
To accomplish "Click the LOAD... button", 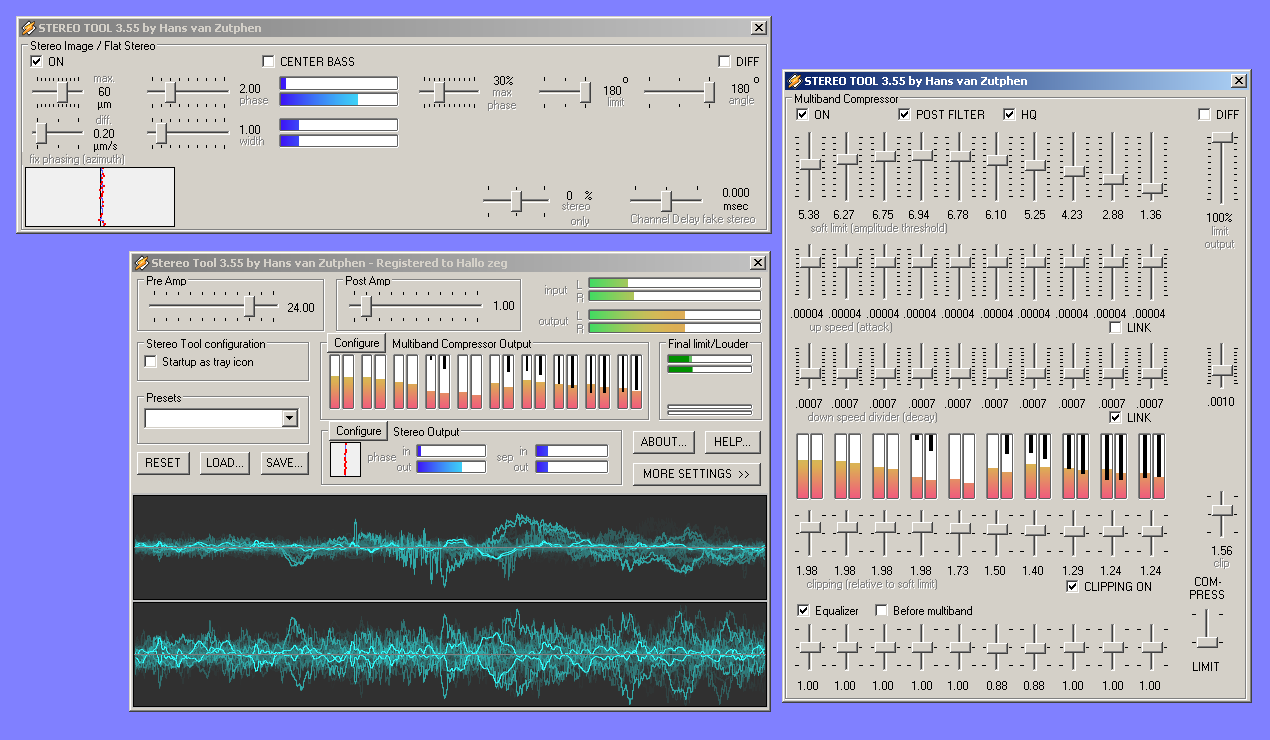I will (225, 463).
